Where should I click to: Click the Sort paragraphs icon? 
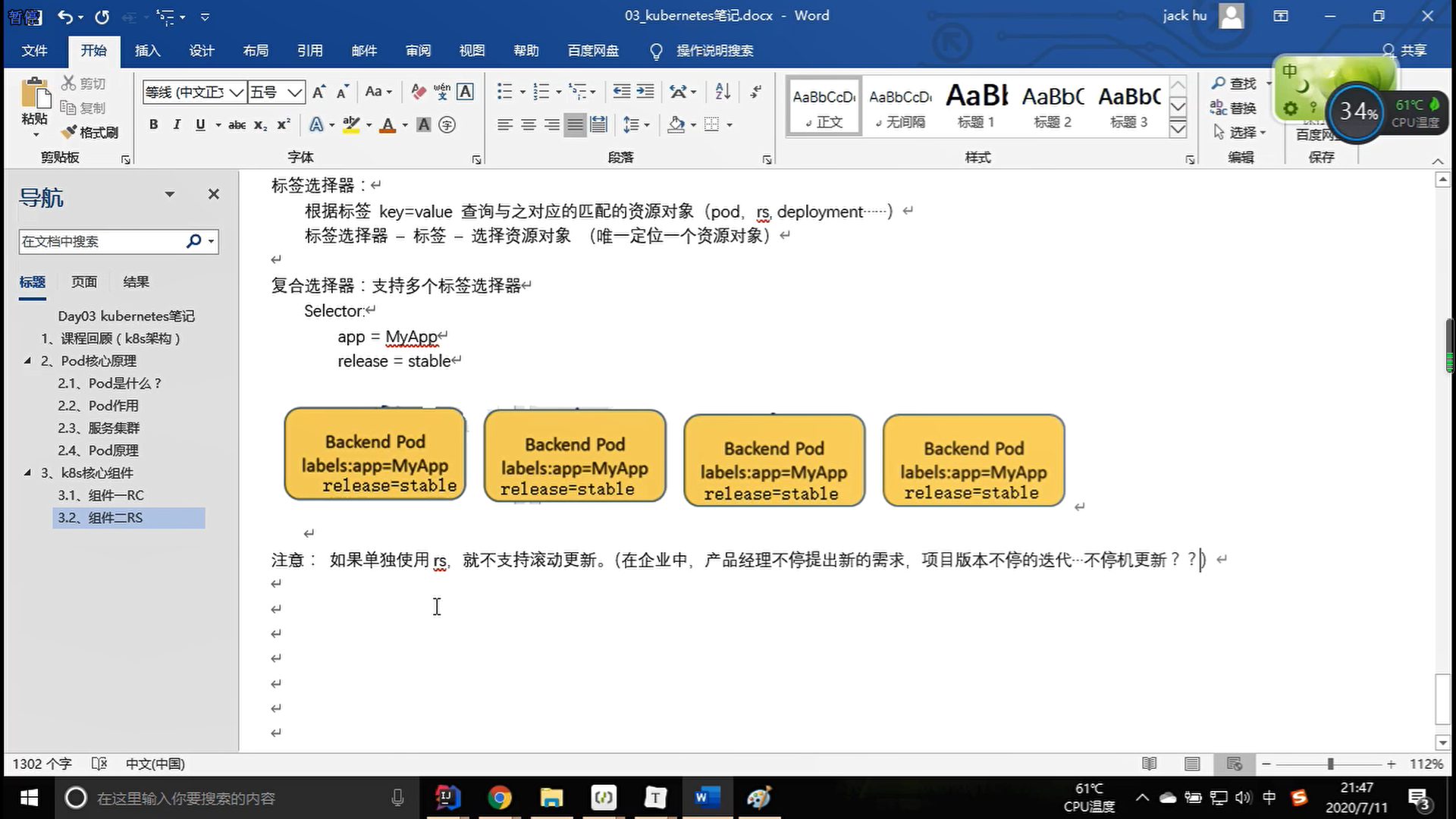(x=723, y=92)
